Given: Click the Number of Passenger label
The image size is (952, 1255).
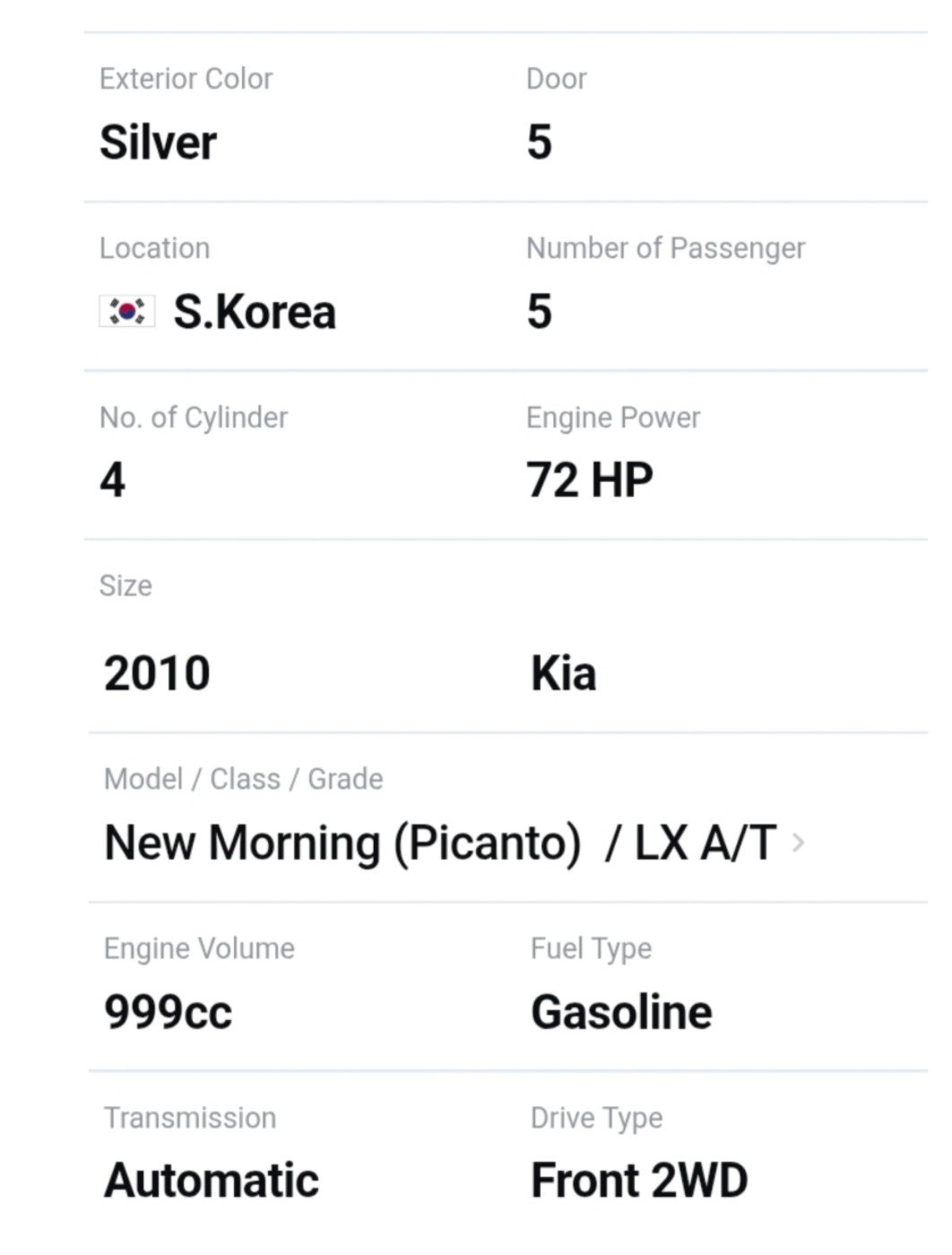Looking at the screenshot, I should [665, 248].
